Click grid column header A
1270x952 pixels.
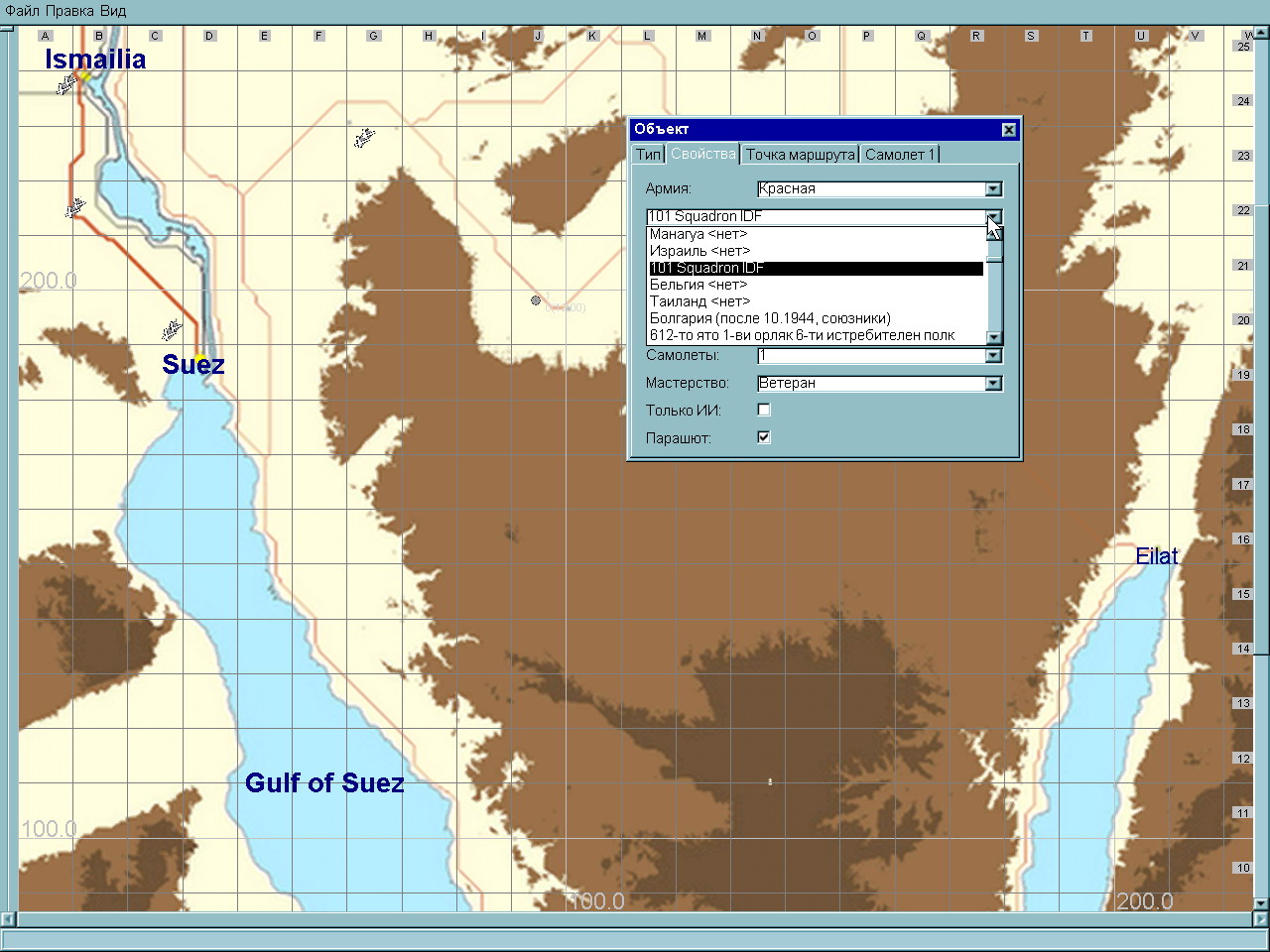[45, 36]
